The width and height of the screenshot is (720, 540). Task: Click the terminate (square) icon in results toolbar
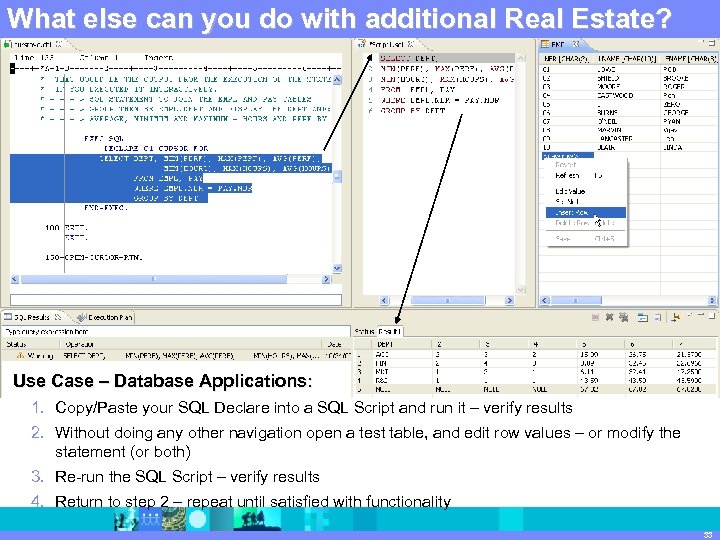(x=595, y=317)
